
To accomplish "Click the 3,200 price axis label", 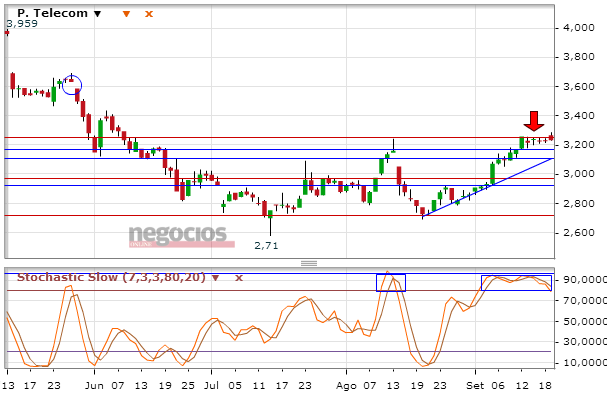I will [579, 145].
